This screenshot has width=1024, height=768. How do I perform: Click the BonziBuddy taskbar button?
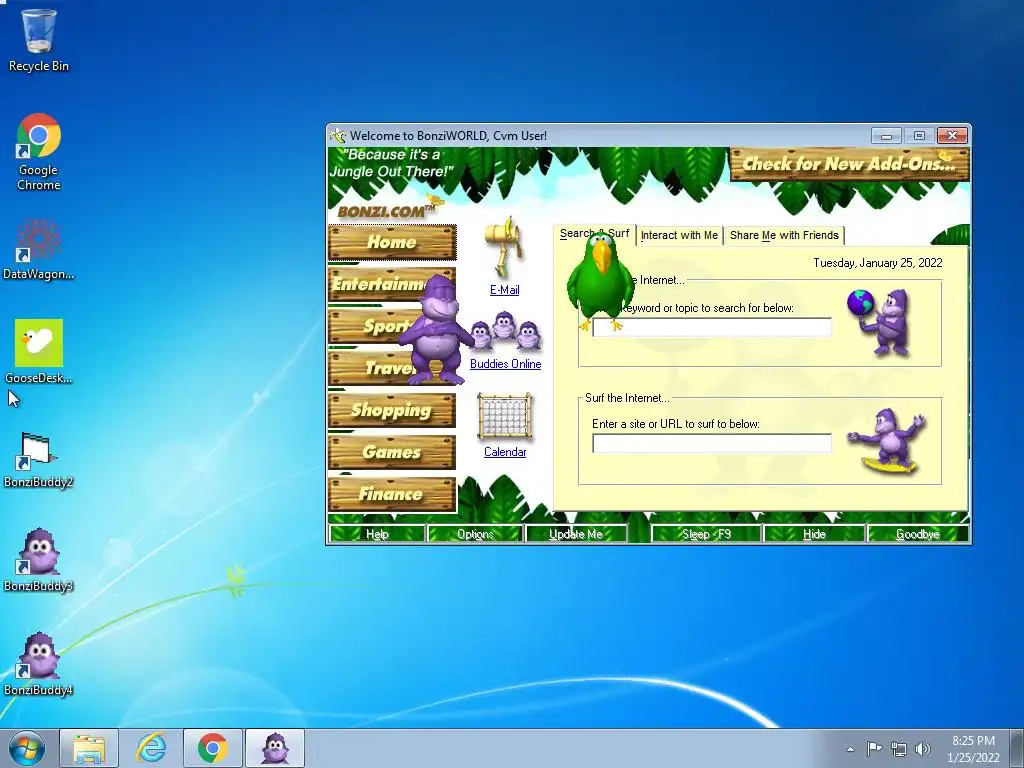pos(275,748)
